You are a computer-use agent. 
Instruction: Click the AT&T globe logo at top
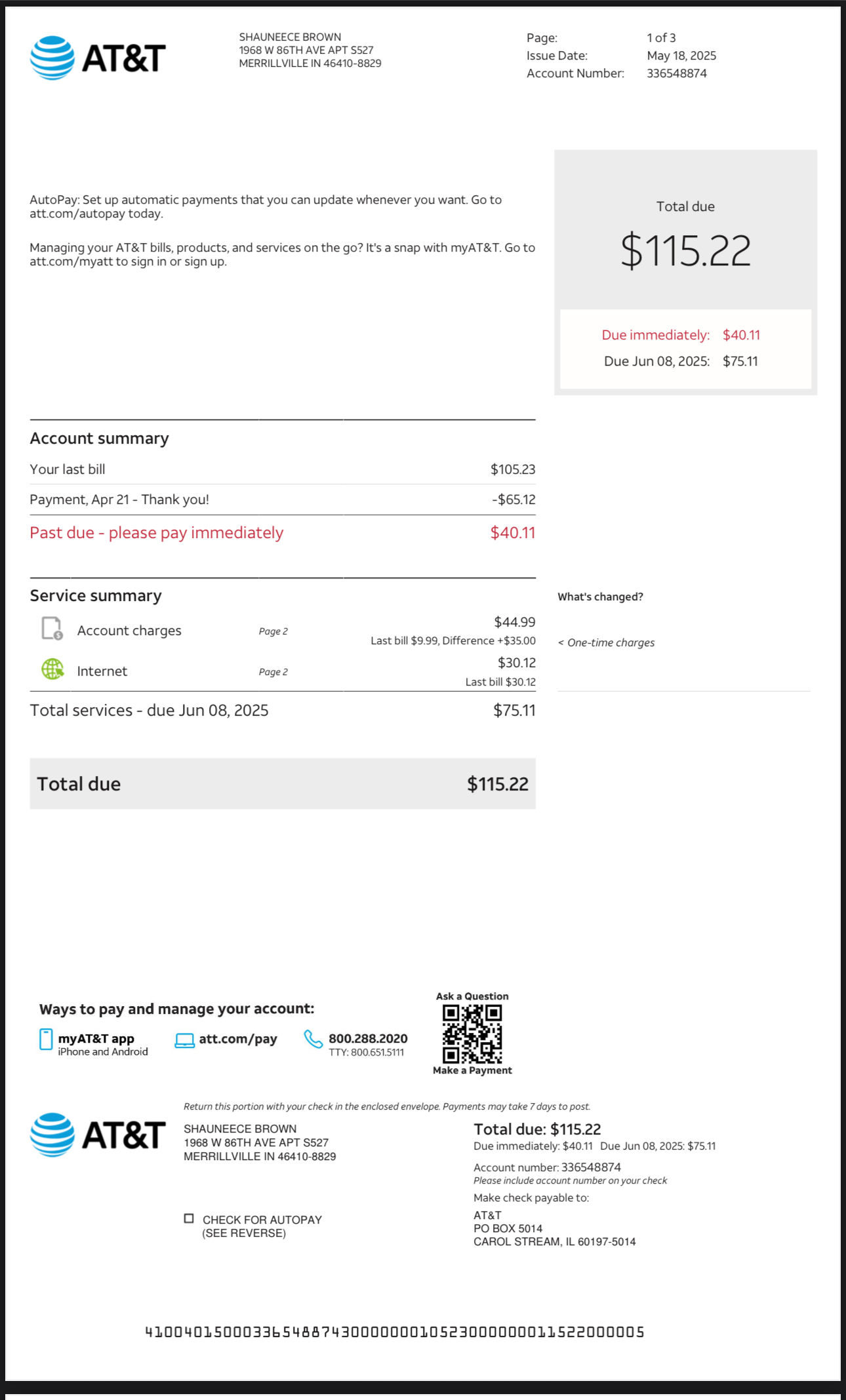point(52,58)
